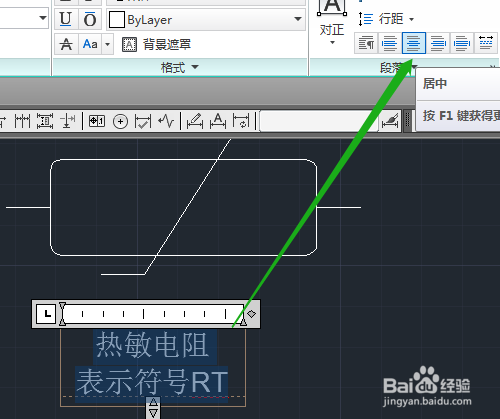The image size is (500, 419).
Task: Click the line spacing icon
Action: (366, 19)
